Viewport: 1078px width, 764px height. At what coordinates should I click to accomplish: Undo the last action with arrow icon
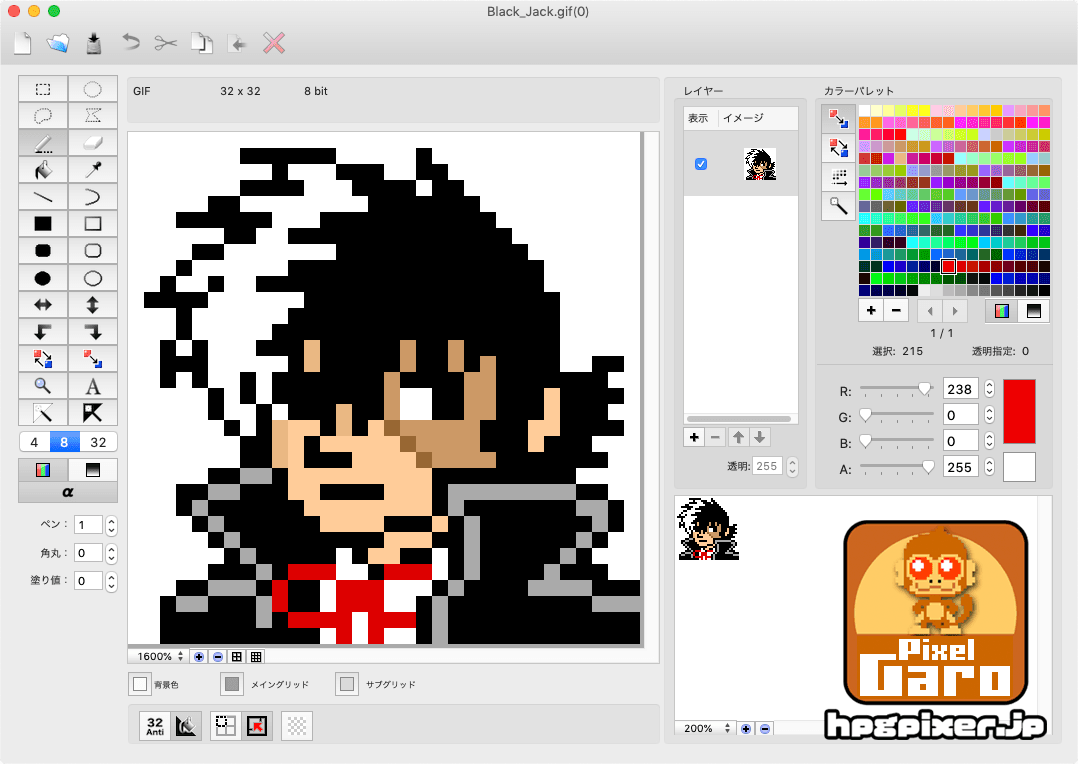pyautogui.click(x=131, y=43)
